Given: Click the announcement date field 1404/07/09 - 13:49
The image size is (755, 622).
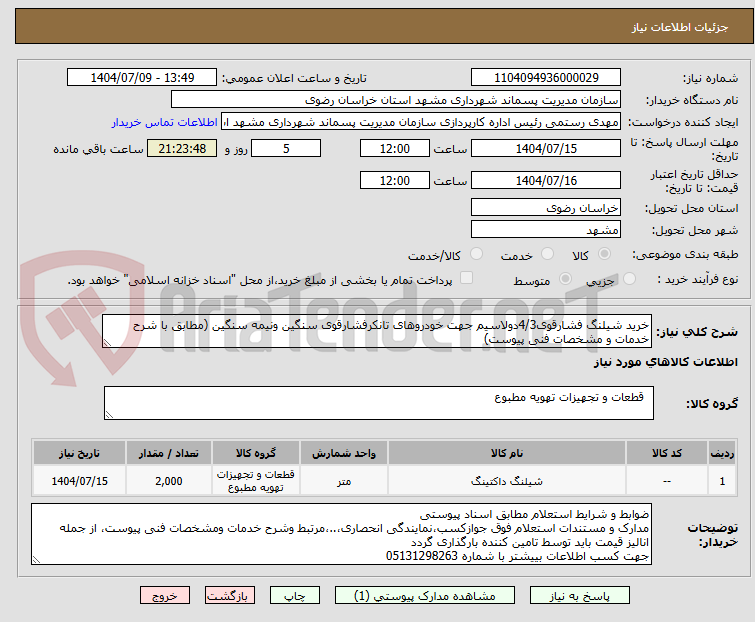Looking at the screenshot, I should [x=142, y=78].
